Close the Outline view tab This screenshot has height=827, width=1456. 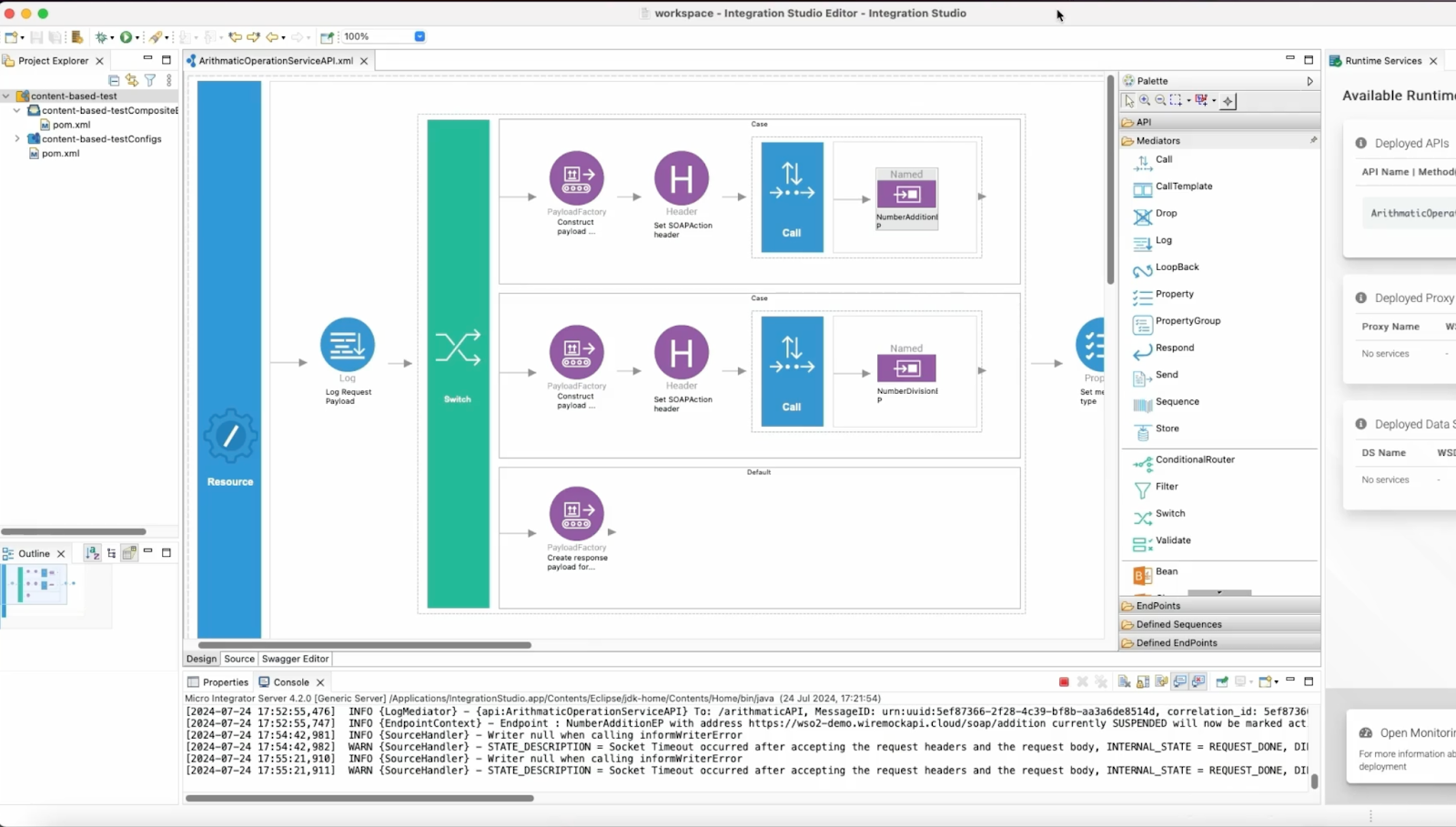[61, 554]
